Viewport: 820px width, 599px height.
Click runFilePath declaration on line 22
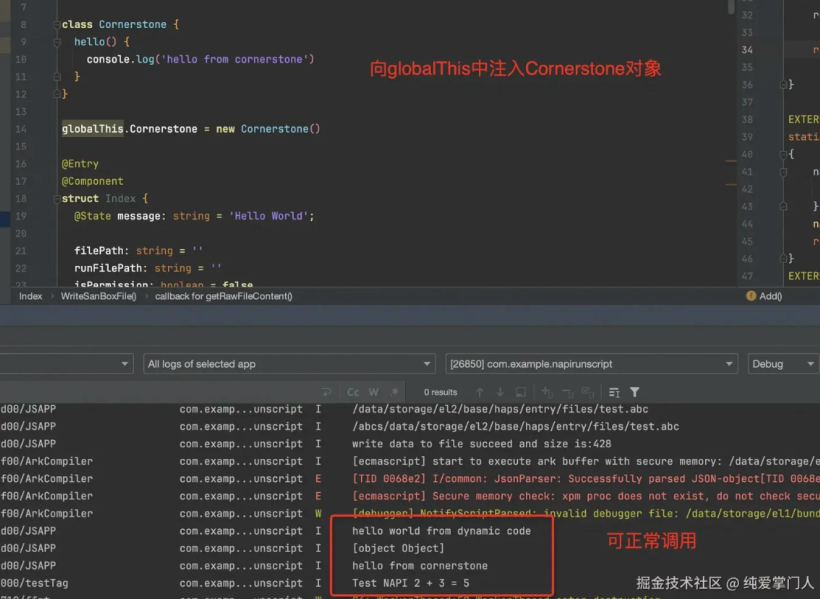coord(147,268)
